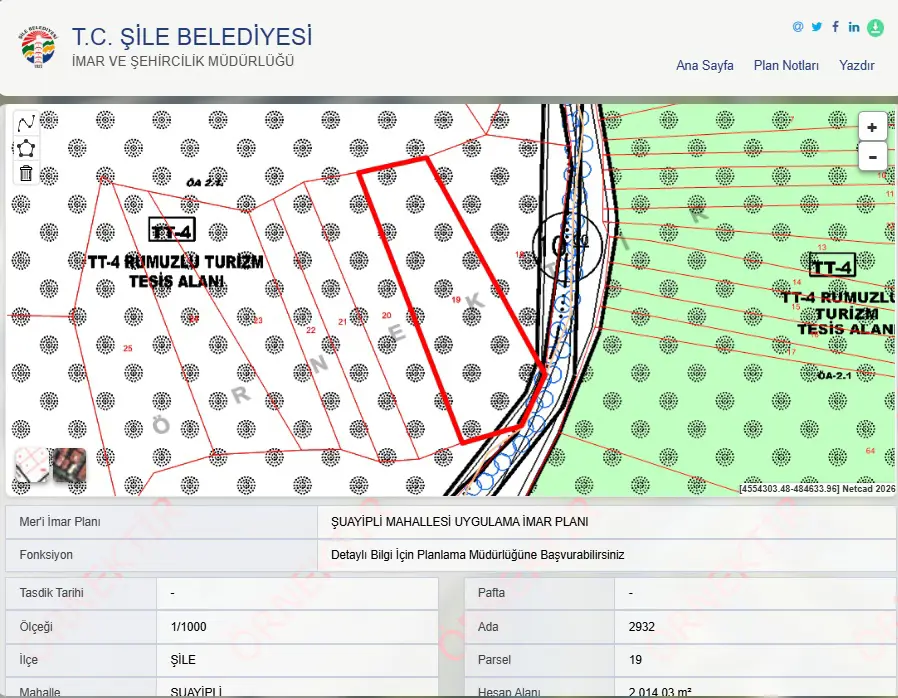Click the İlçe label in the table
Image resolution: width=898 pixels, height=698 pixels.
click(29, 660)
